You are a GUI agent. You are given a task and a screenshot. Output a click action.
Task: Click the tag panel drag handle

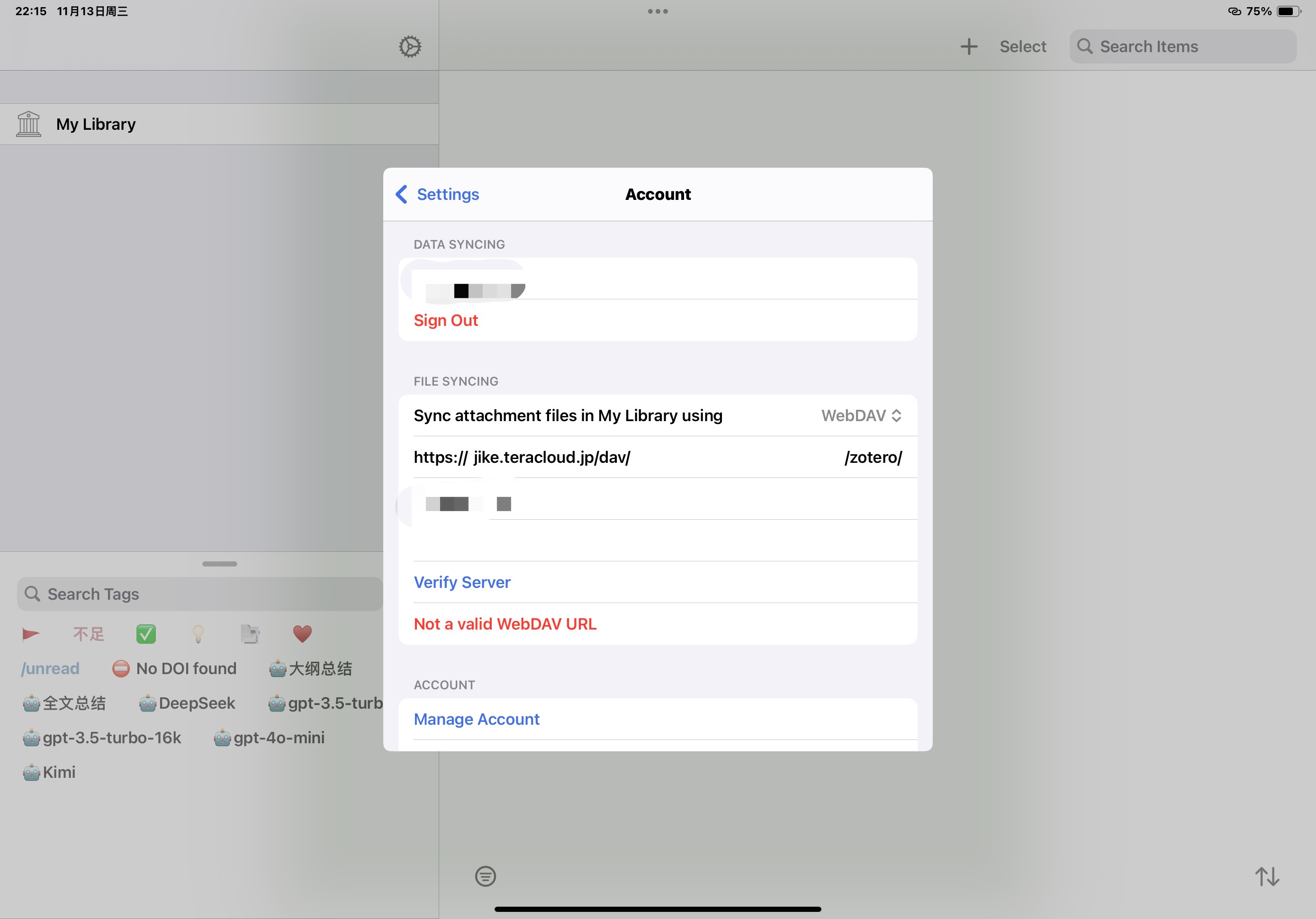[219, 564]
